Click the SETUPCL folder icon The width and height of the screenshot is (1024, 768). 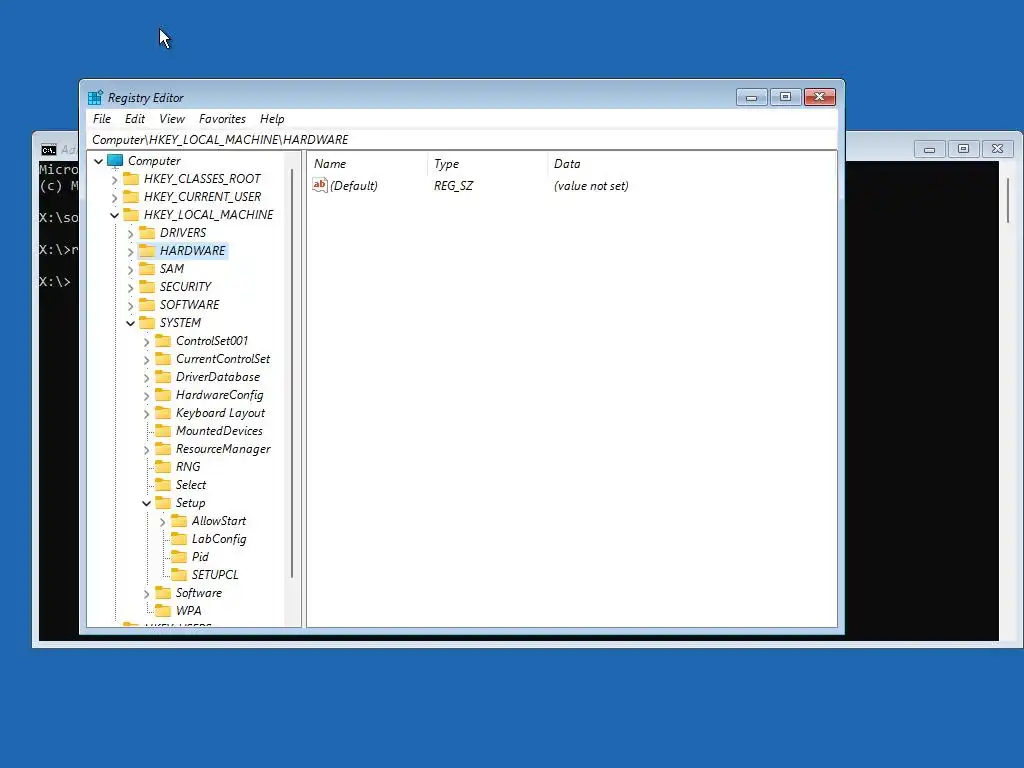(x=179, y=575)
